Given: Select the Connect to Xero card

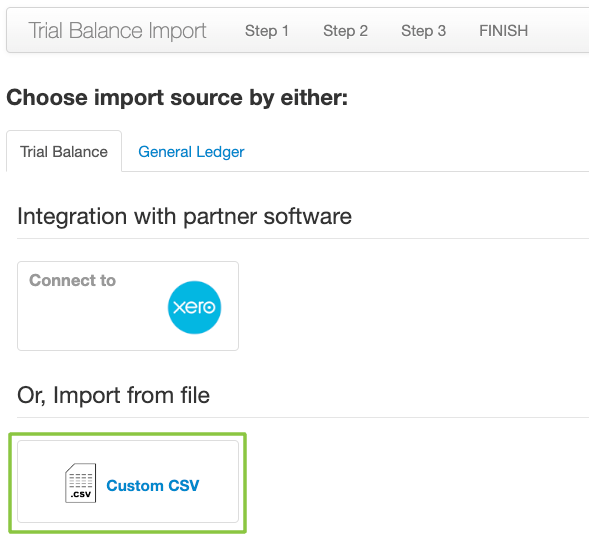Looking at the screenshot, I should click(x=128, y=306).
